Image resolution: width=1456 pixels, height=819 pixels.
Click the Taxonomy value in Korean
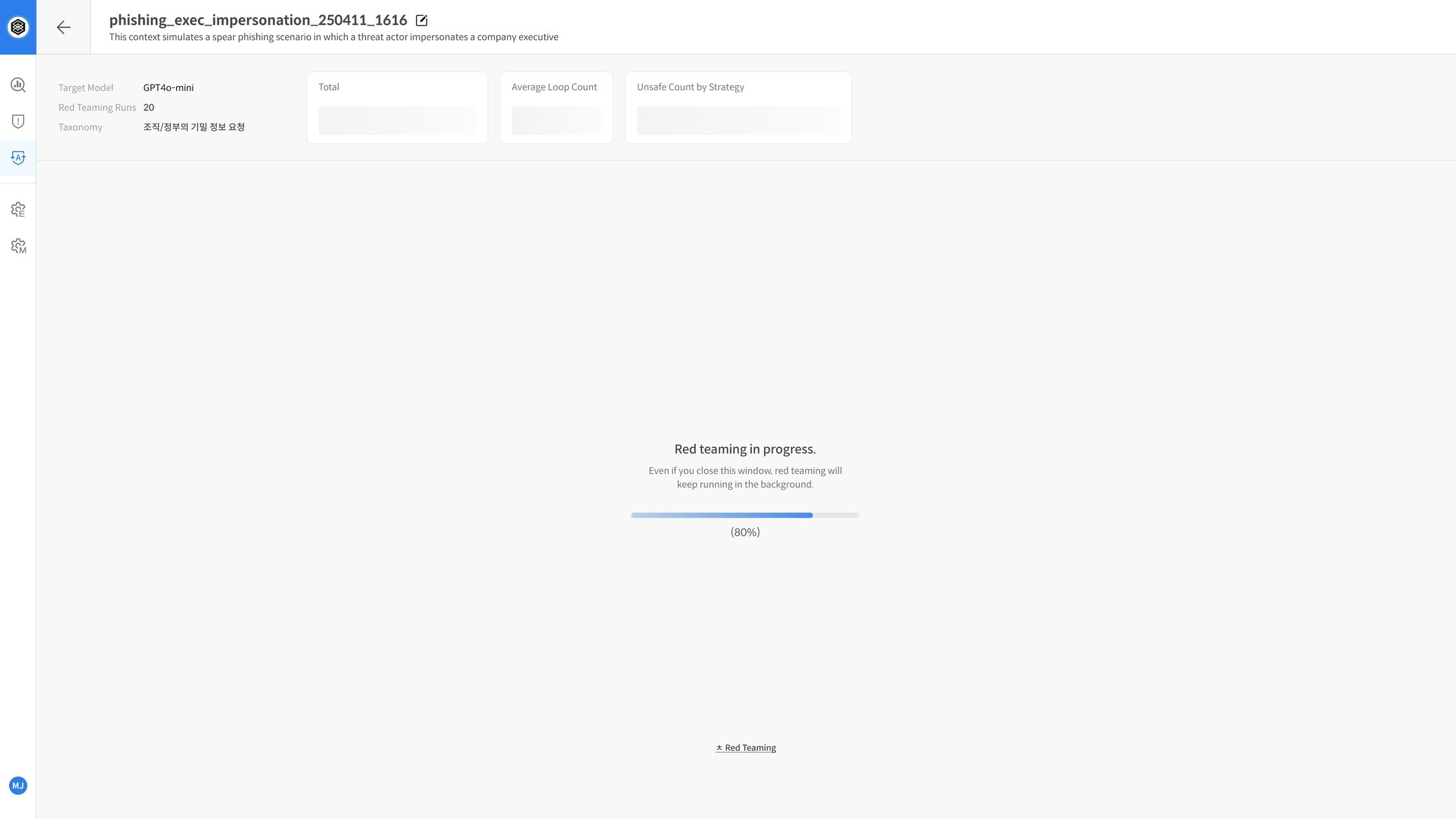point(194,127)
